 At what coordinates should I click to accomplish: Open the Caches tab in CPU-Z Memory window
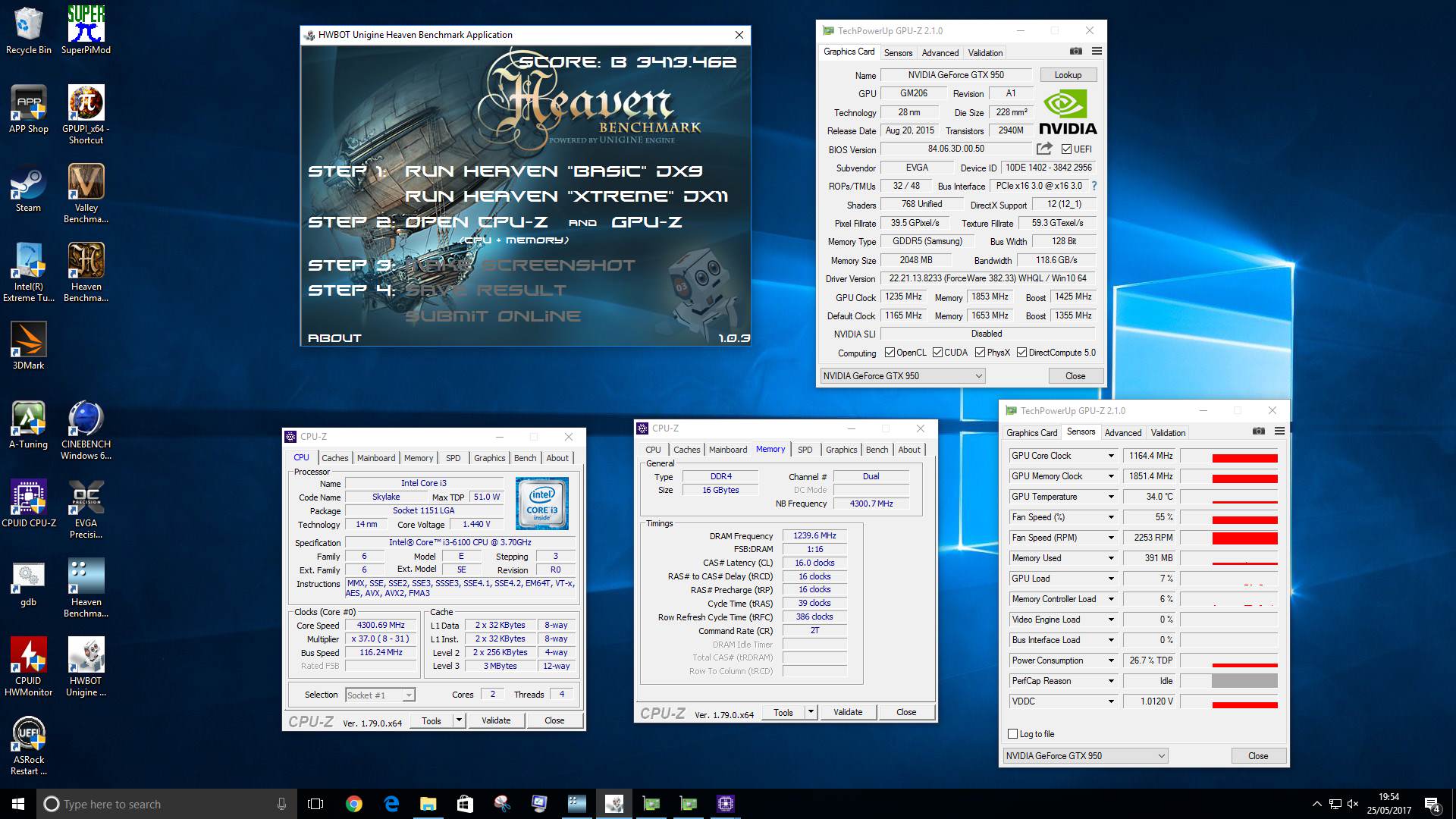pyautogui.click(x=686, y=450)
